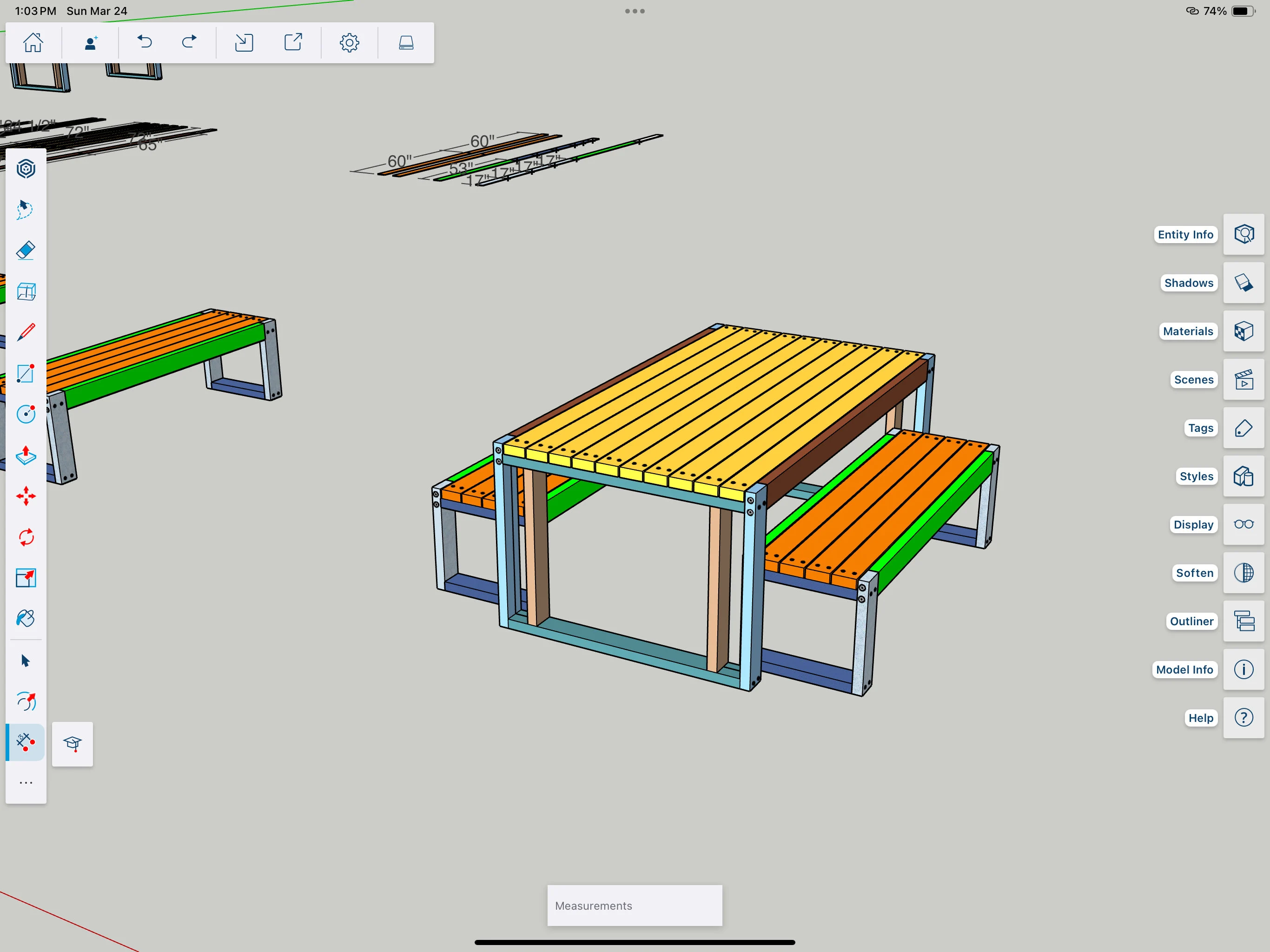Expand the Outliner panel

pyautogui.click(x=1244, y=621)
